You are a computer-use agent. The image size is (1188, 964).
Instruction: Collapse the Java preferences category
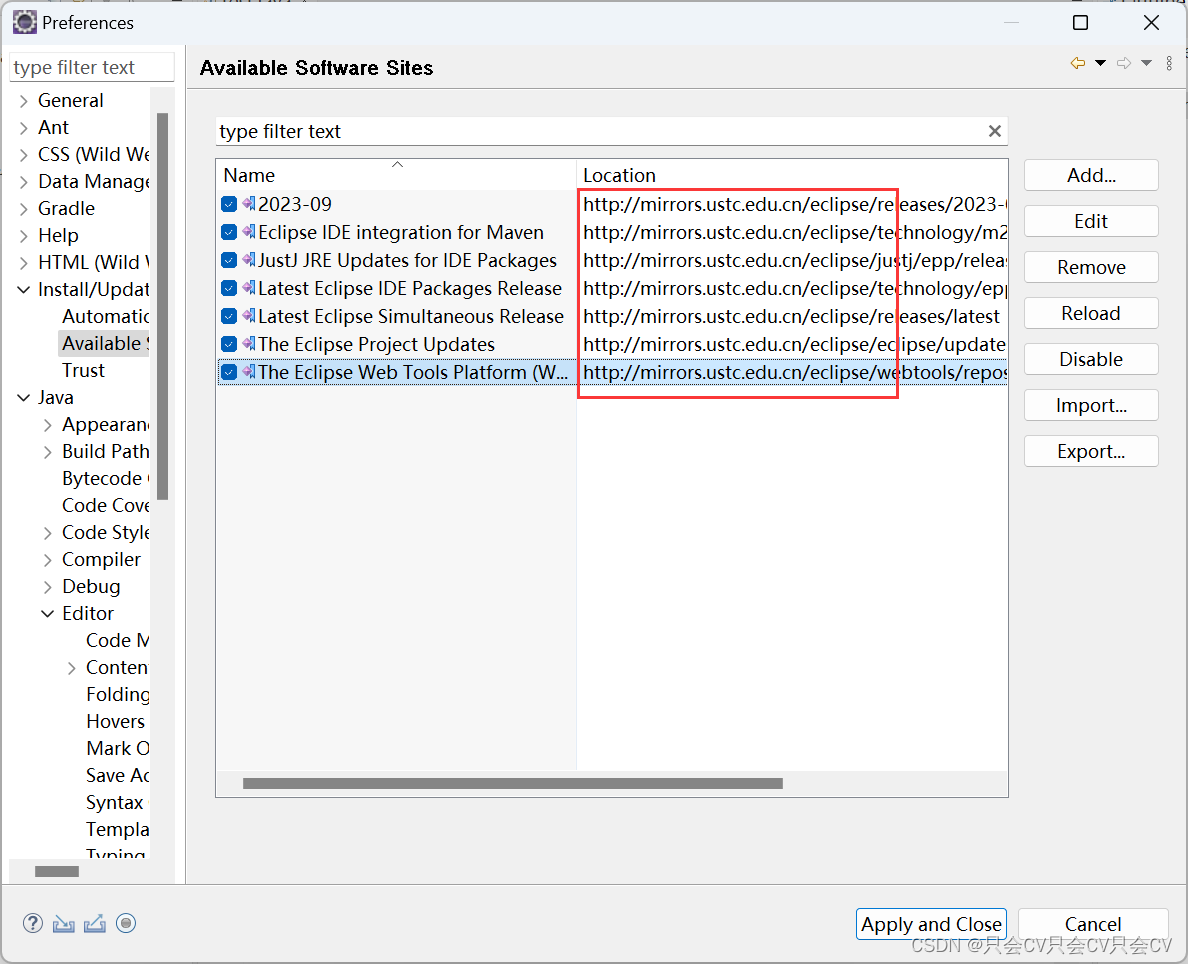pos(24,398)
